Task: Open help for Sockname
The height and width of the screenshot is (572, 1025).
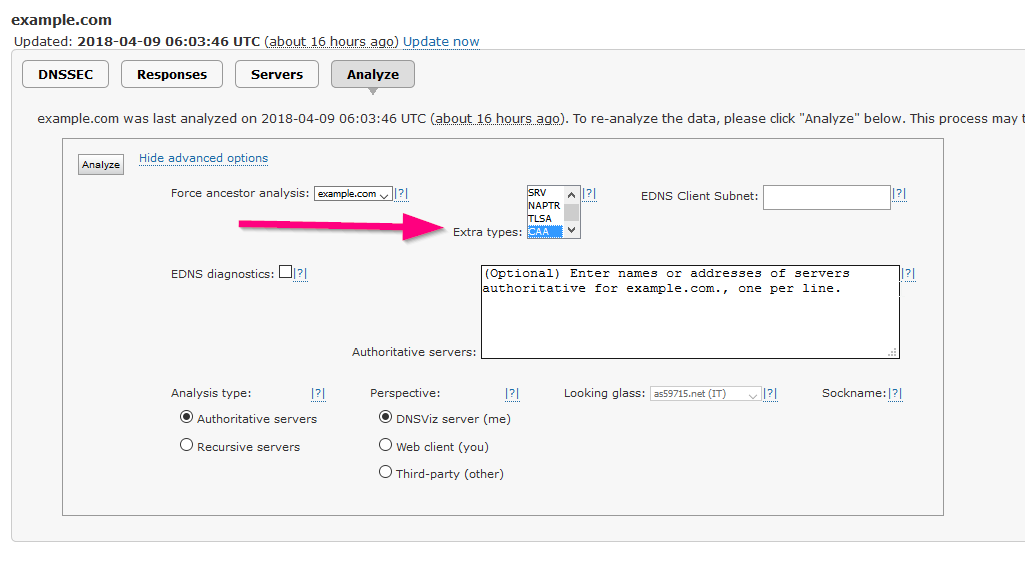Action: 895,393
